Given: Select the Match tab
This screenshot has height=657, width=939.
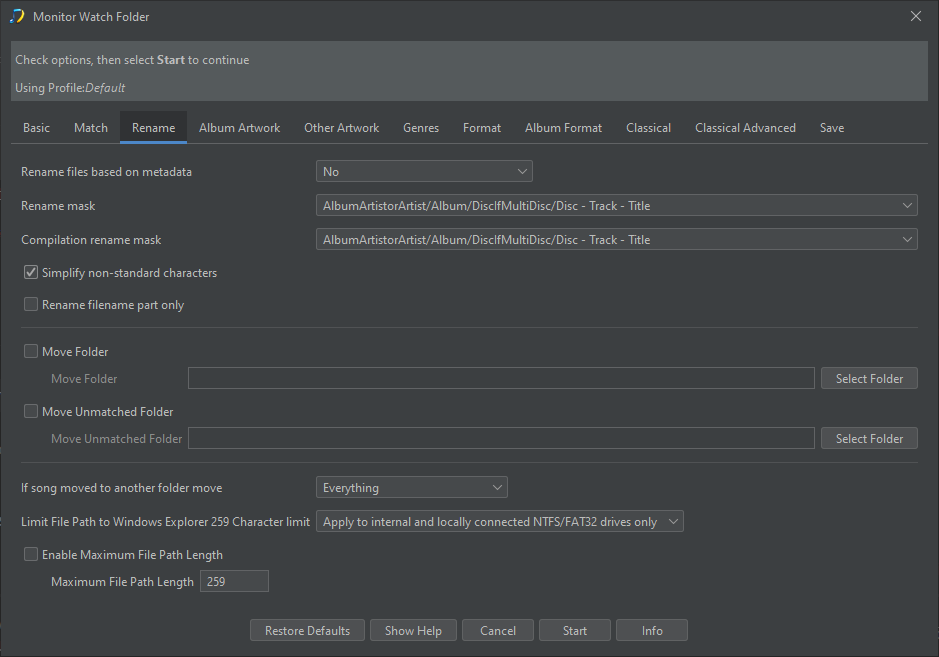Looking at the screenshot, I should pos(91,128).
